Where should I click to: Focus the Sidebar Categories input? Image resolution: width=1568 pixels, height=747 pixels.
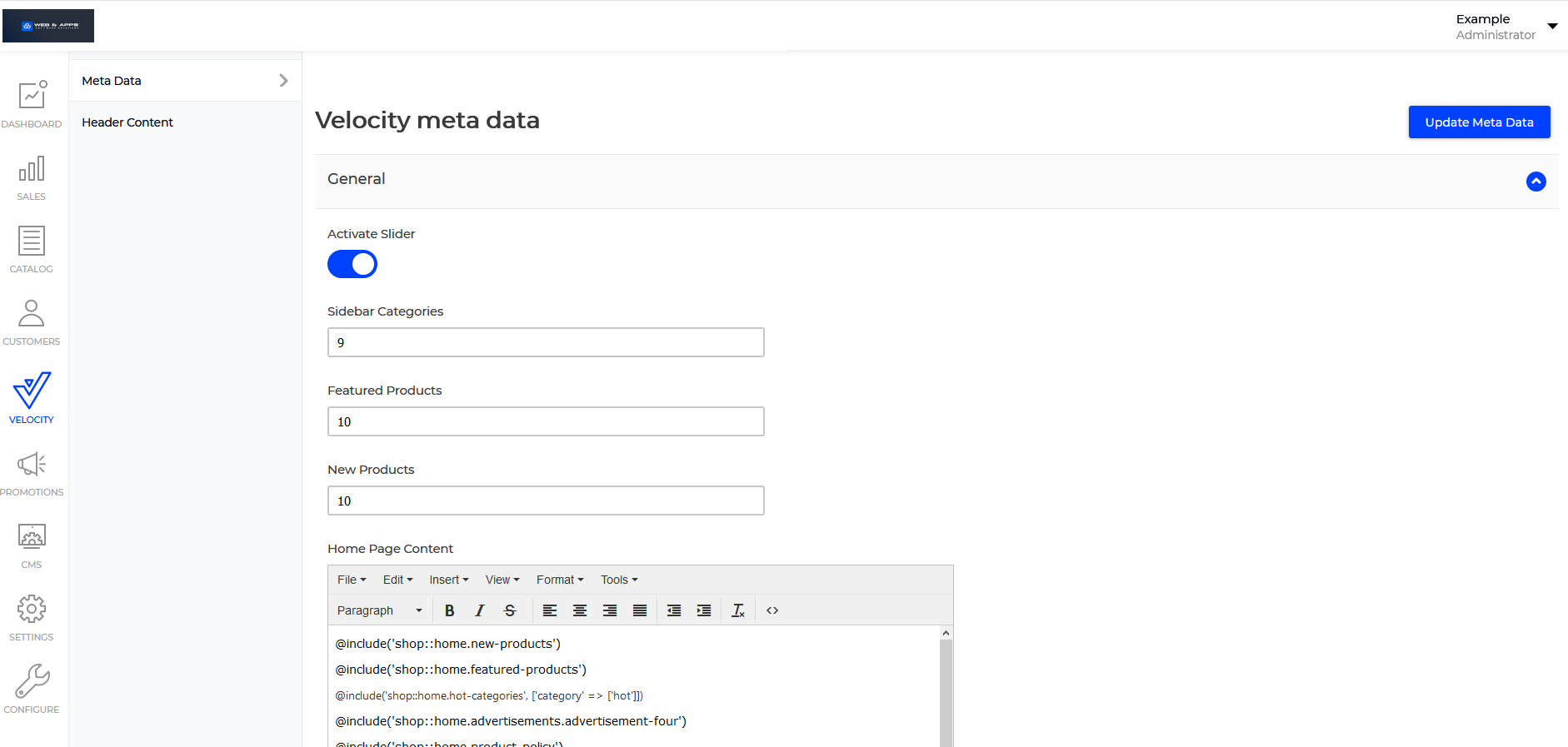[546, 342]
